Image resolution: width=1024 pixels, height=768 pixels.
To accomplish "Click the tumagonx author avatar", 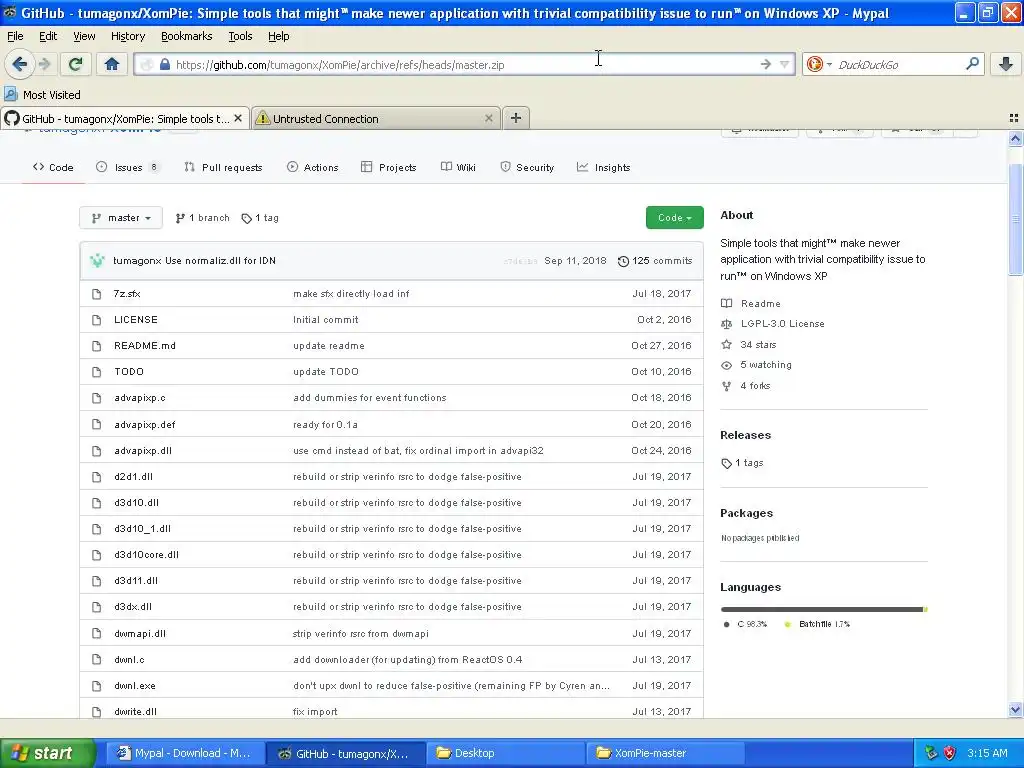I will (x=97, y=261).
